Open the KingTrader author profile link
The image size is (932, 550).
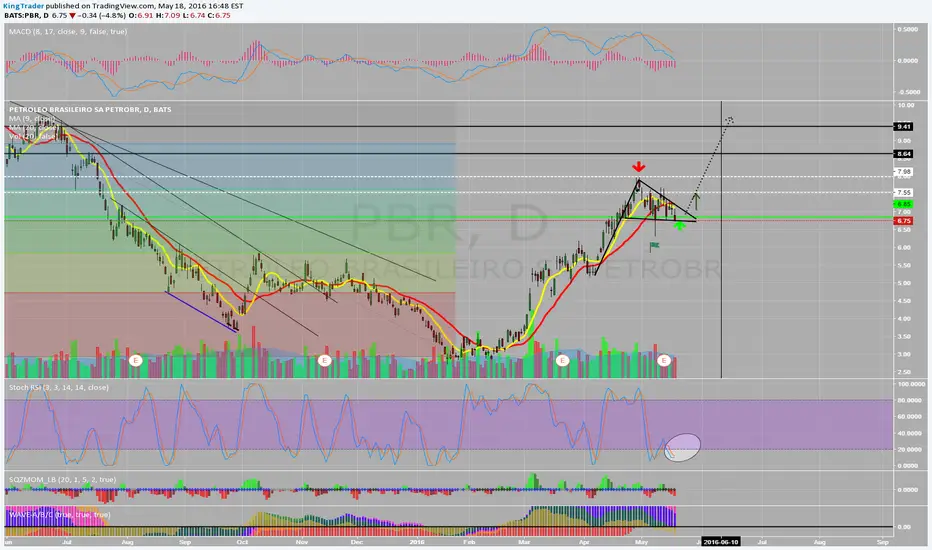(x=23, y=6)
